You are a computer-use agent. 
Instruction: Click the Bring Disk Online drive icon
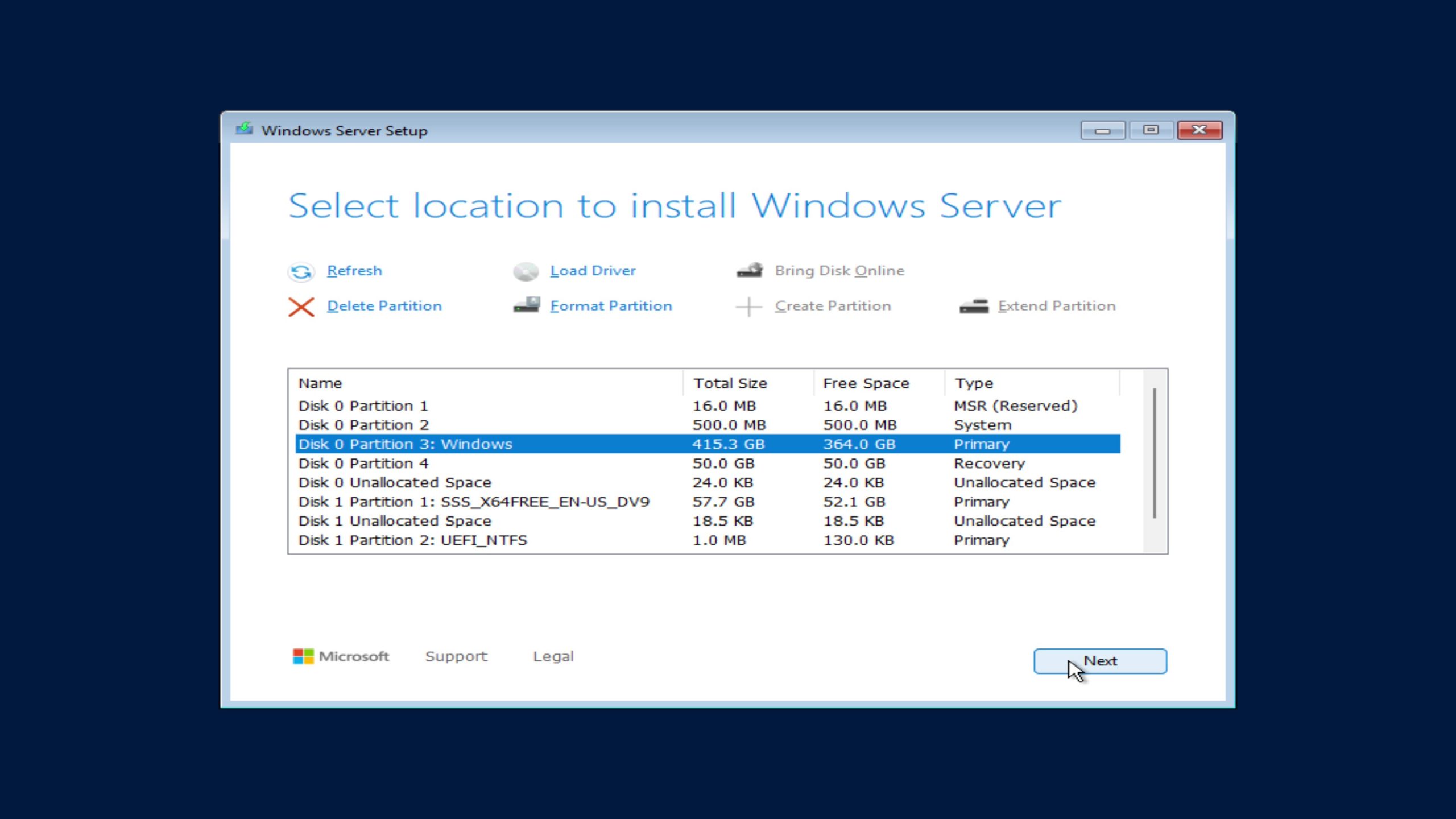coord(749,270)
